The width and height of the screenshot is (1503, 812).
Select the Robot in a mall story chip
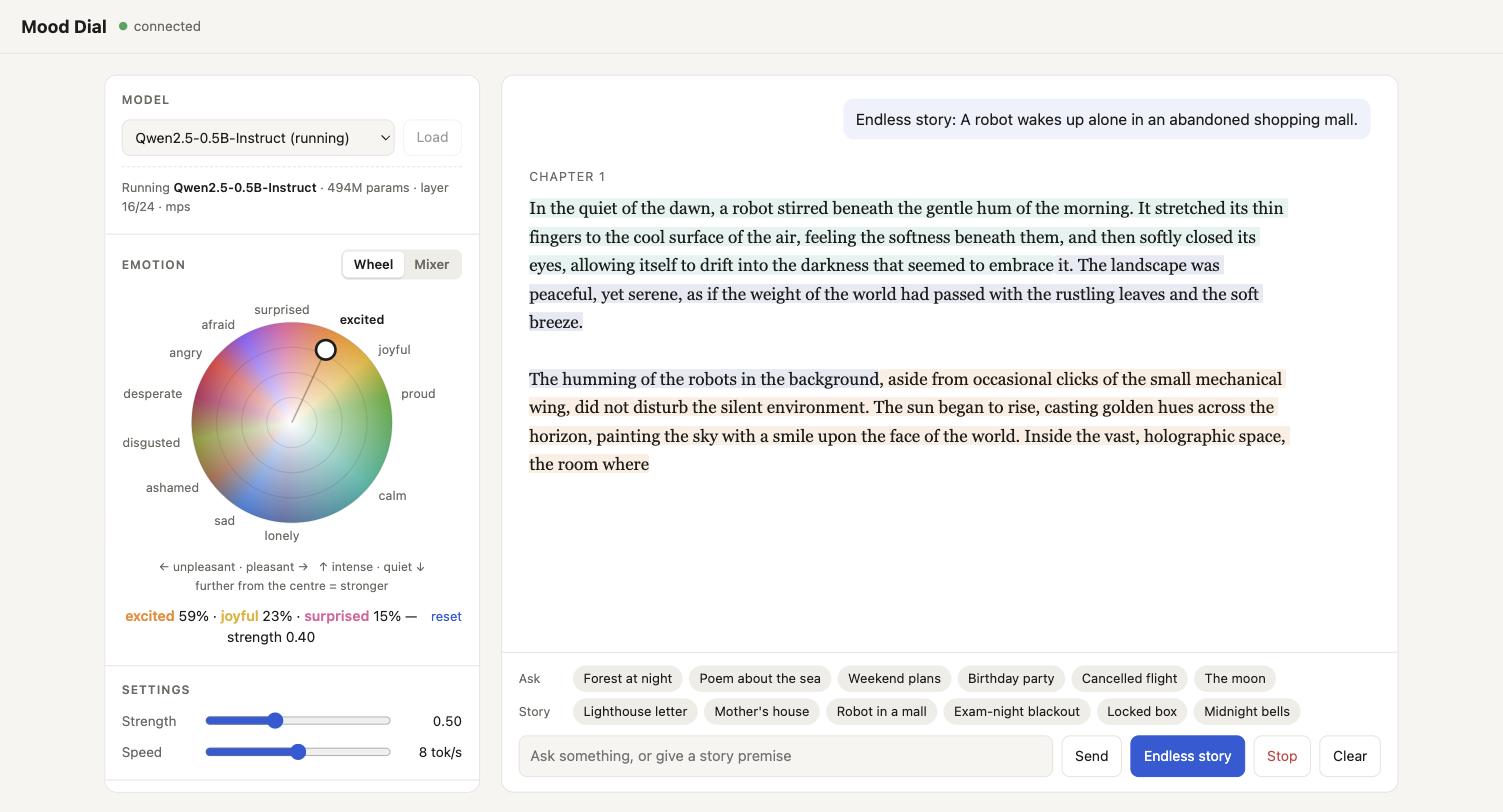tap(882, 712)
